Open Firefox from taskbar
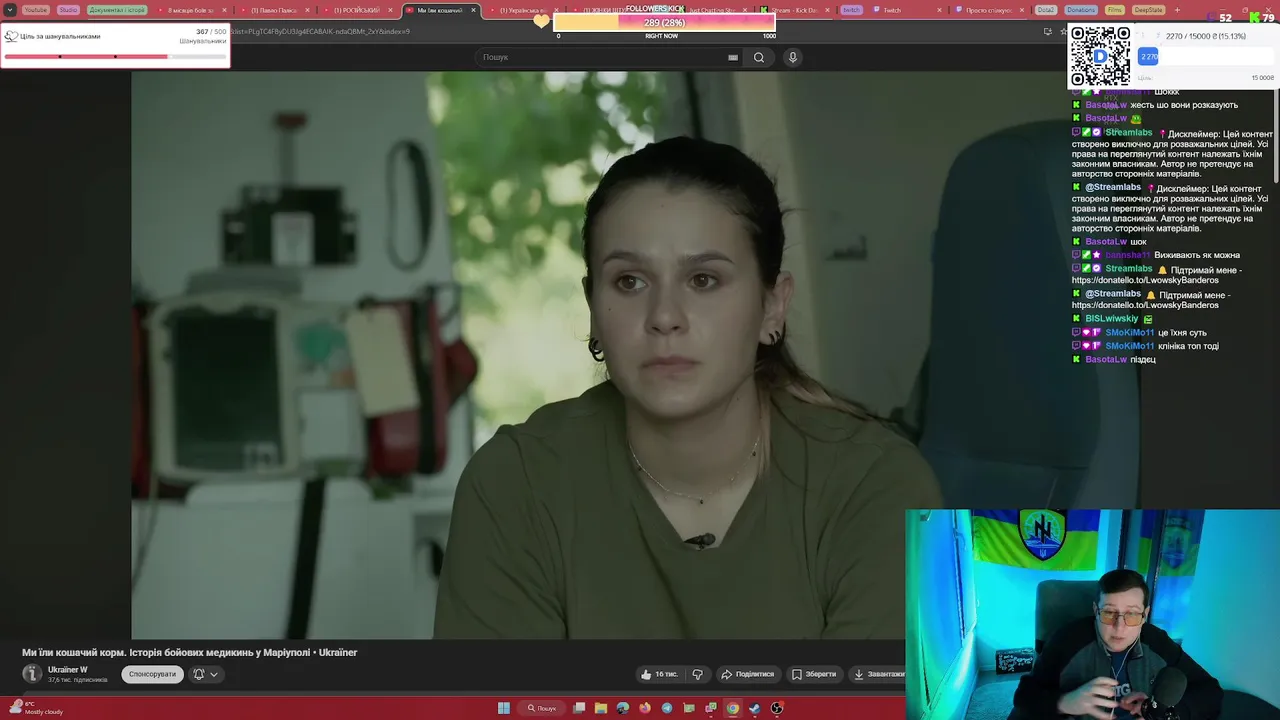The image size is (1280, 720). 645,708
